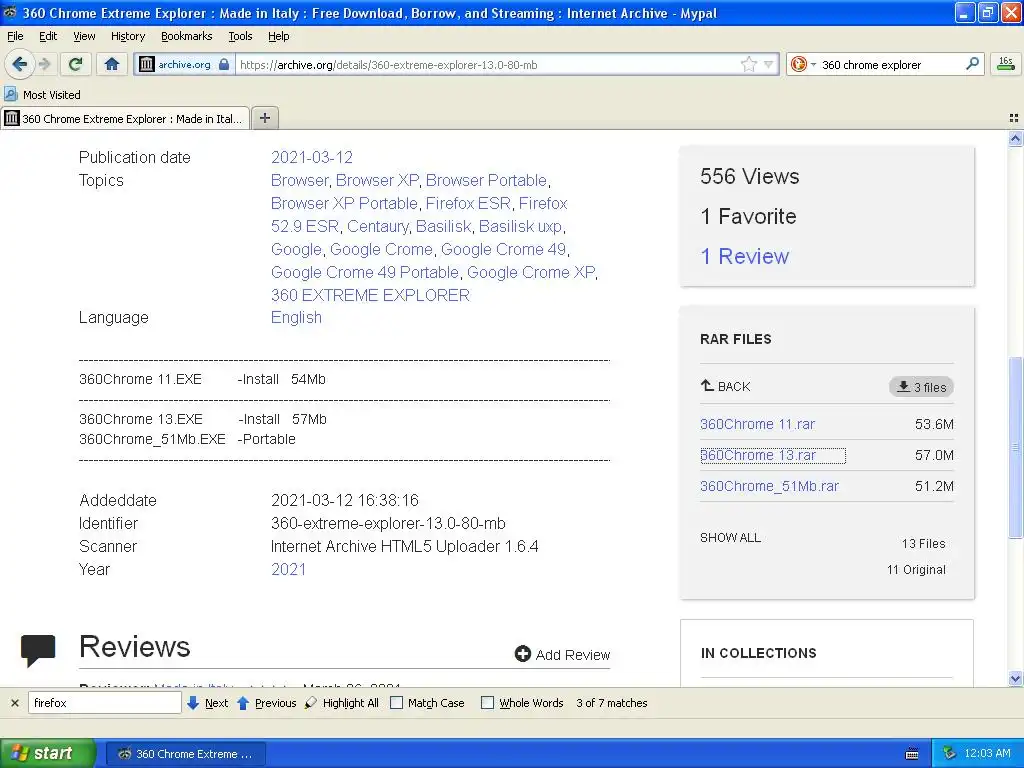Open the Windows start button

coord(48,753)
